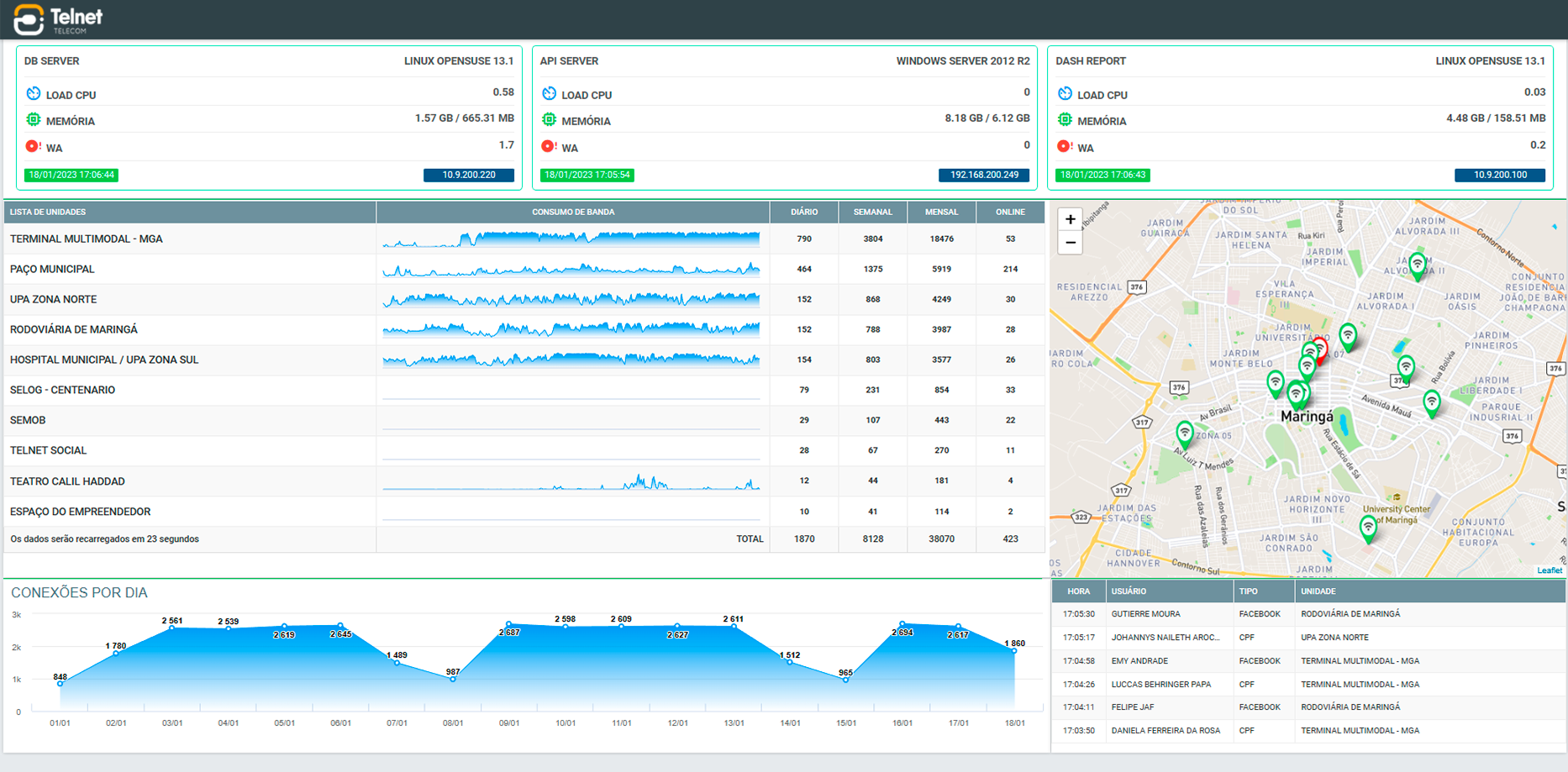Image resolution: width=1568 pixels, height=772 pixels.
Task: Click the Usuário column header in logins table
Action: [x=1170, y=591]
